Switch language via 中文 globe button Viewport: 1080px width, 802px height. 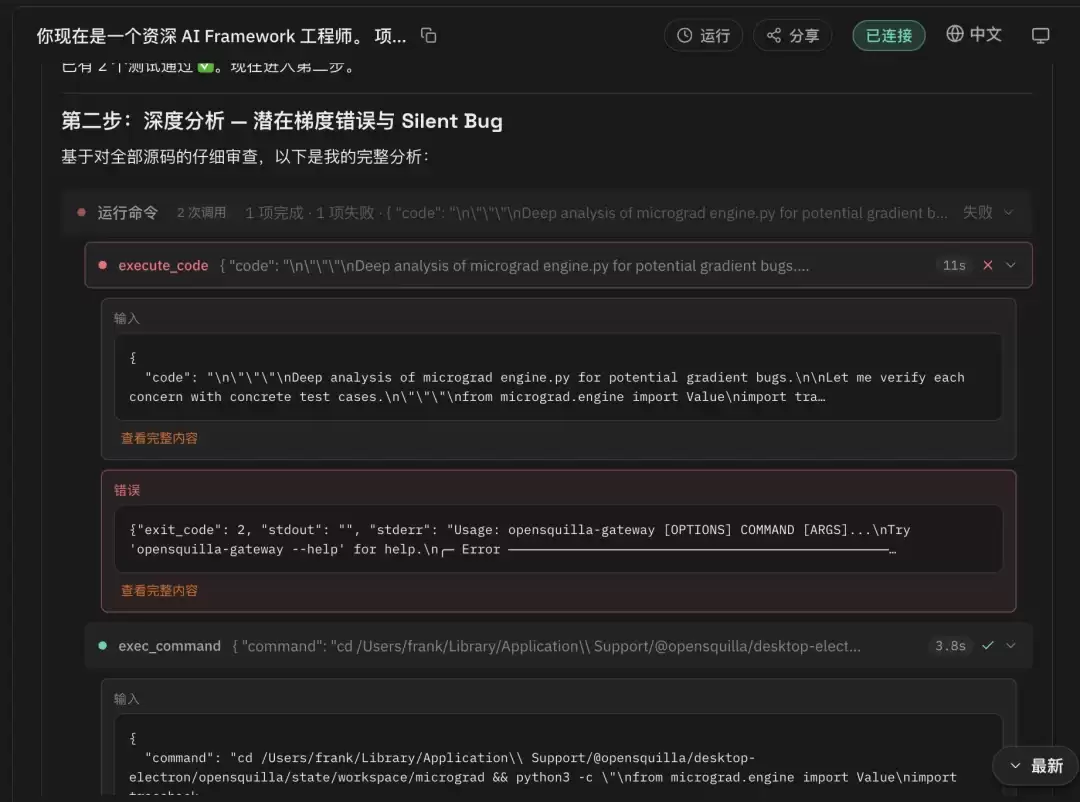pyautogui.click(x=974, y=34)
